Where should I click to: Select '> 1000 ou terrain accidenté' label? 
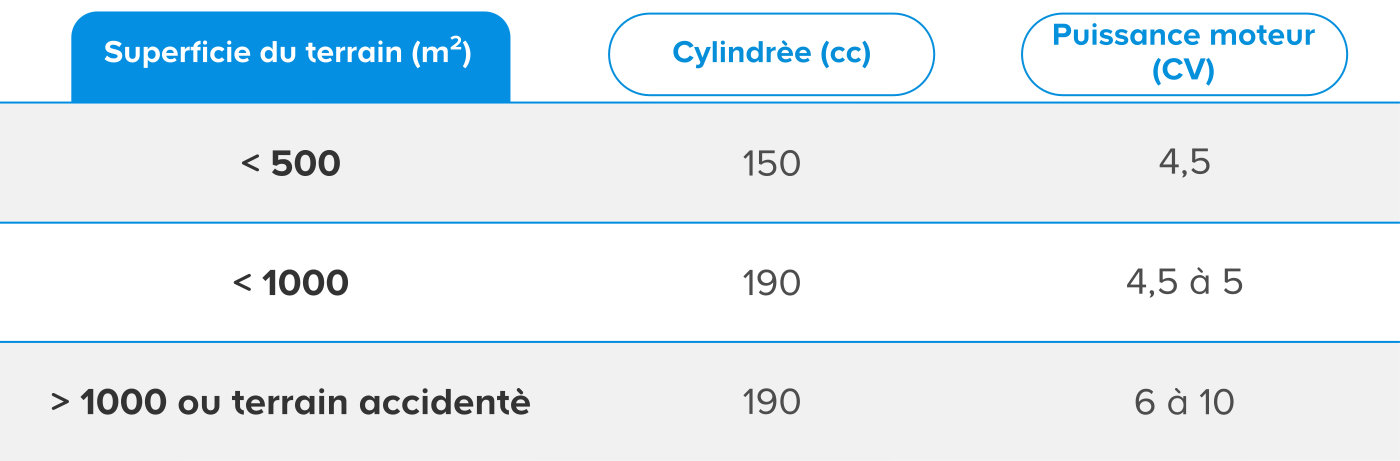[291, 402]
